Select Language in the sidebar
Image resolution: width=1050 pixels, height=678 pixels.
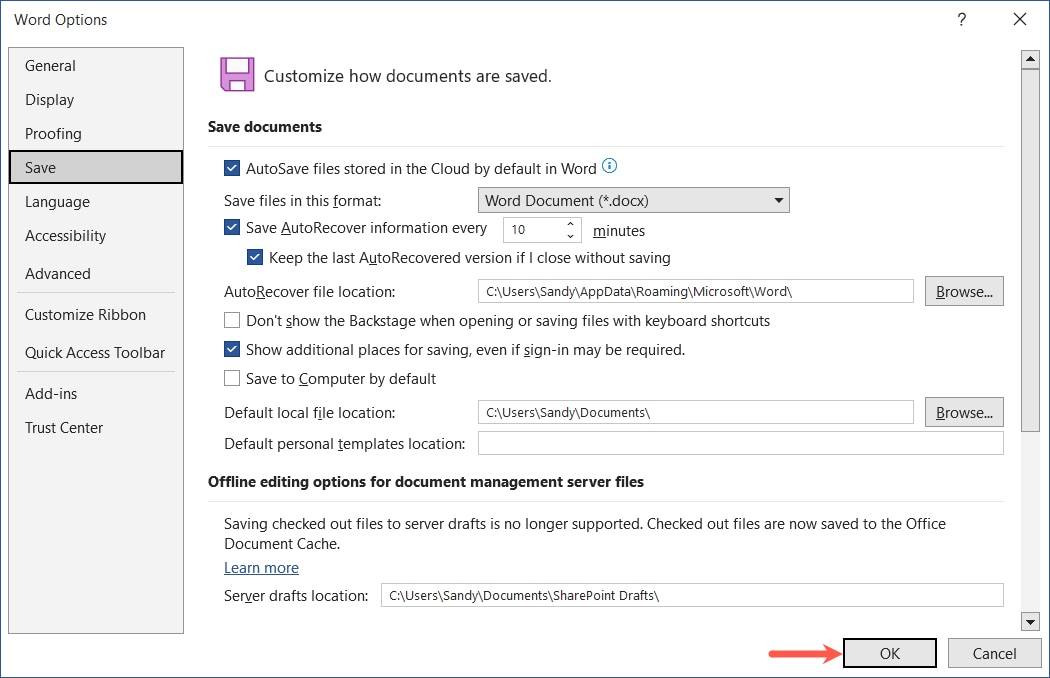[x=57, y=201]
